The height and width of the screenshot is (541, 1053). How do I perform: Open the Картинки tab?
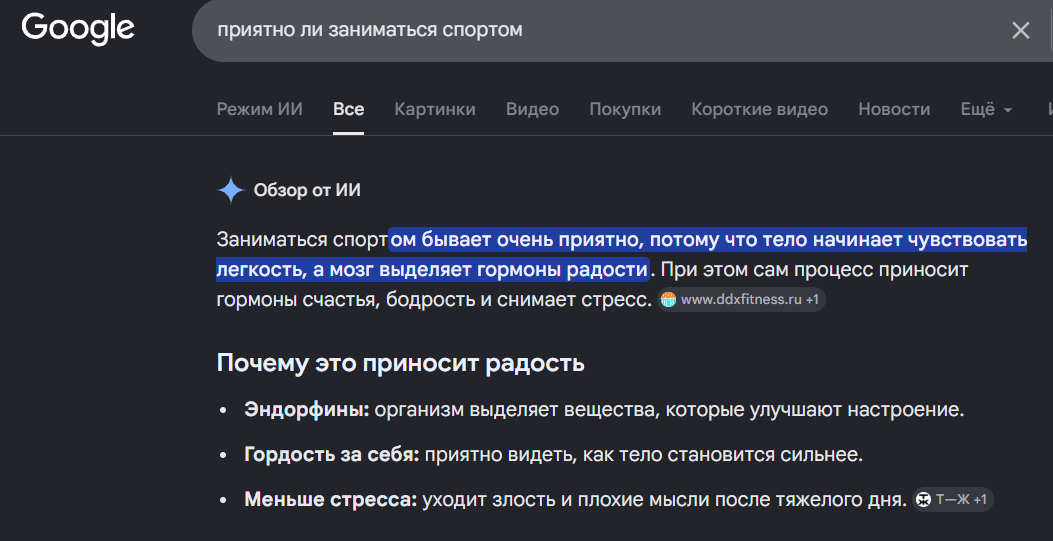point(434,109)
